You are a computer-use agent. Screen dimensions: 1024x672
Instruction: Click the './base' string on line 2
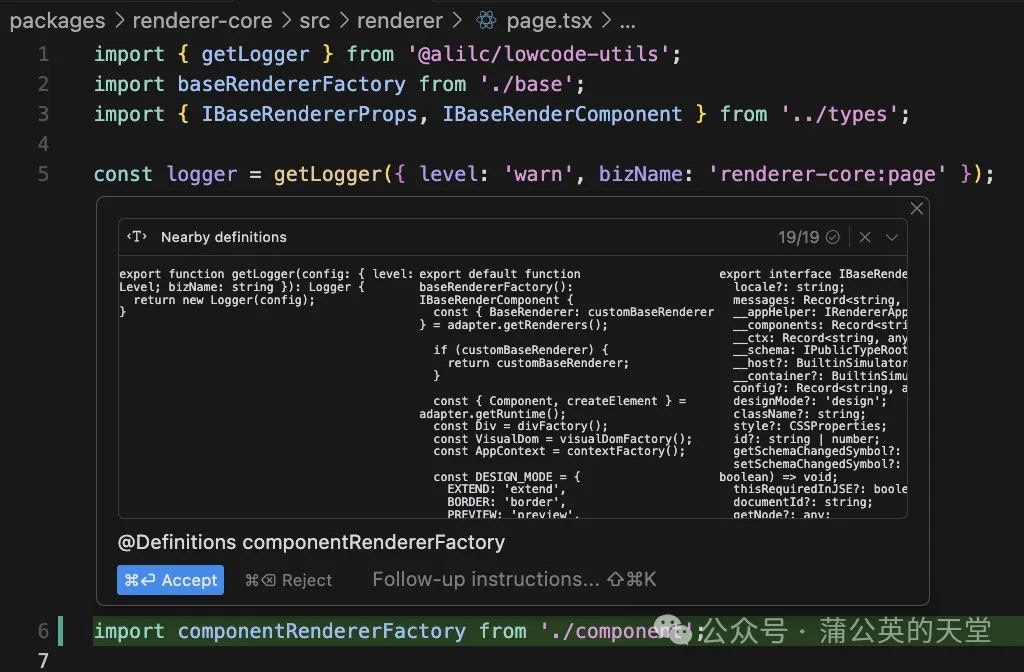click(526, 84)
